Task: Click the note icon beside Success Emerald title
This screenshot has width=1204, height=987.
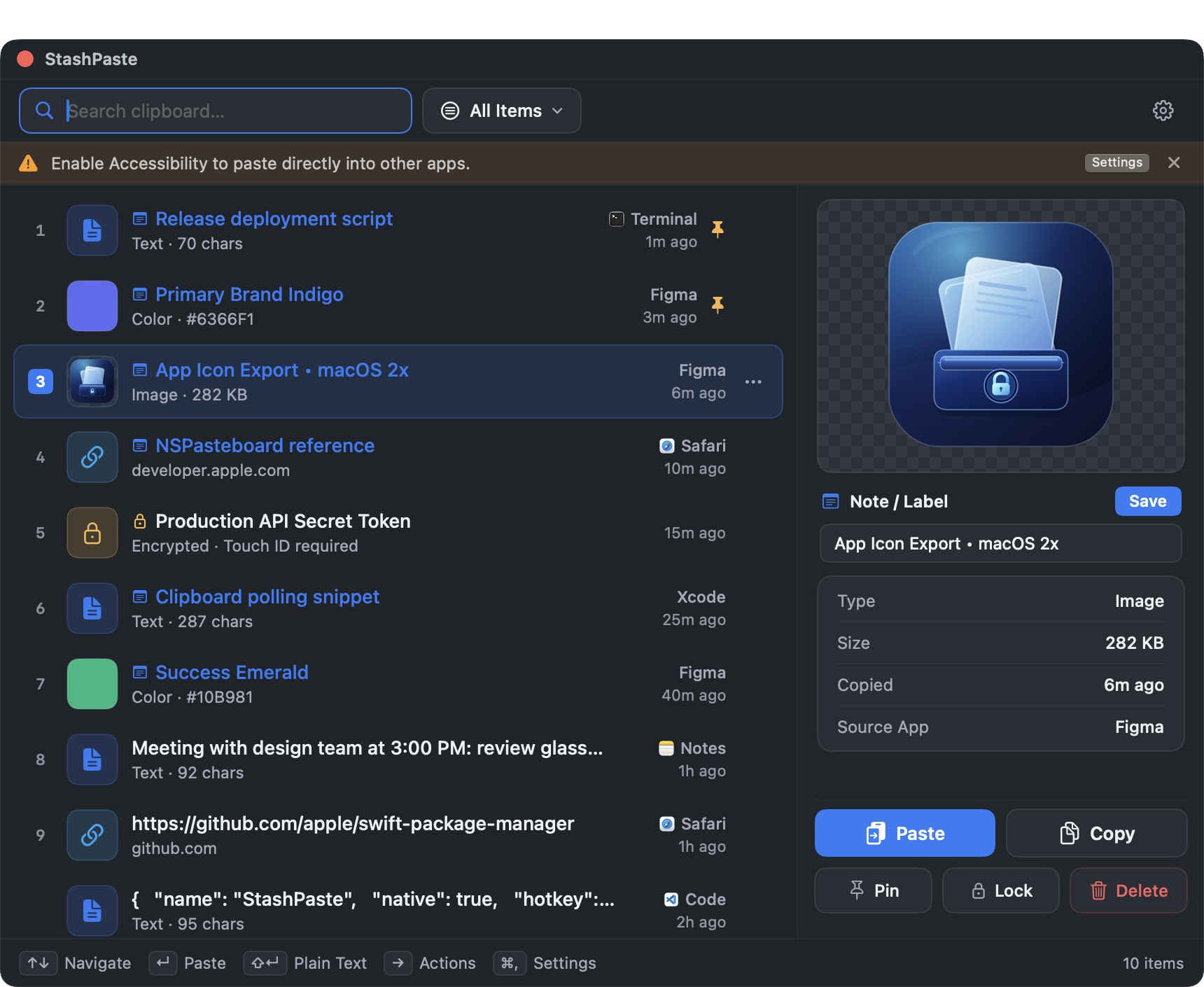Action: click(140, 673)
